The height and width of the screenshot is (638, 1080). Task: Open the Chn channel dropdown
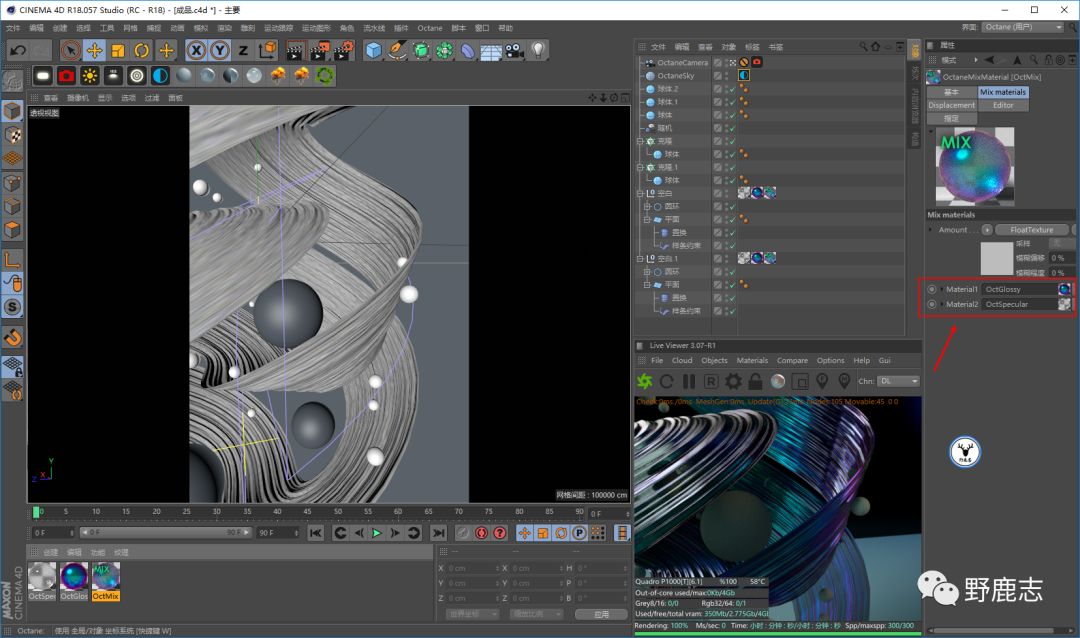pyautogui.click(x=899, y=381)
